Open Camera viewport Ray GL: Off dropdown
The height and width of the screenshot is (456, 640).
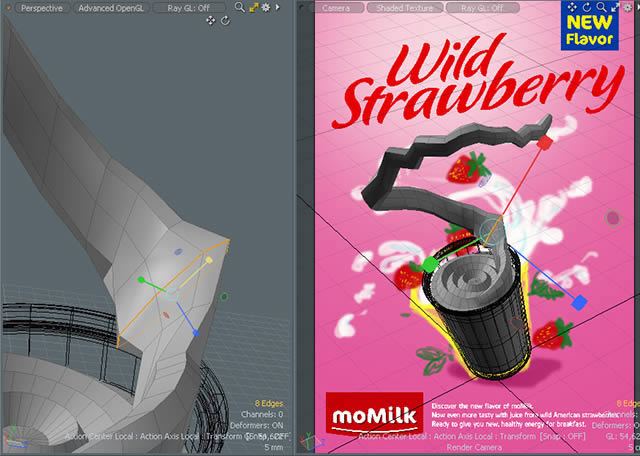tap(482, 8)
